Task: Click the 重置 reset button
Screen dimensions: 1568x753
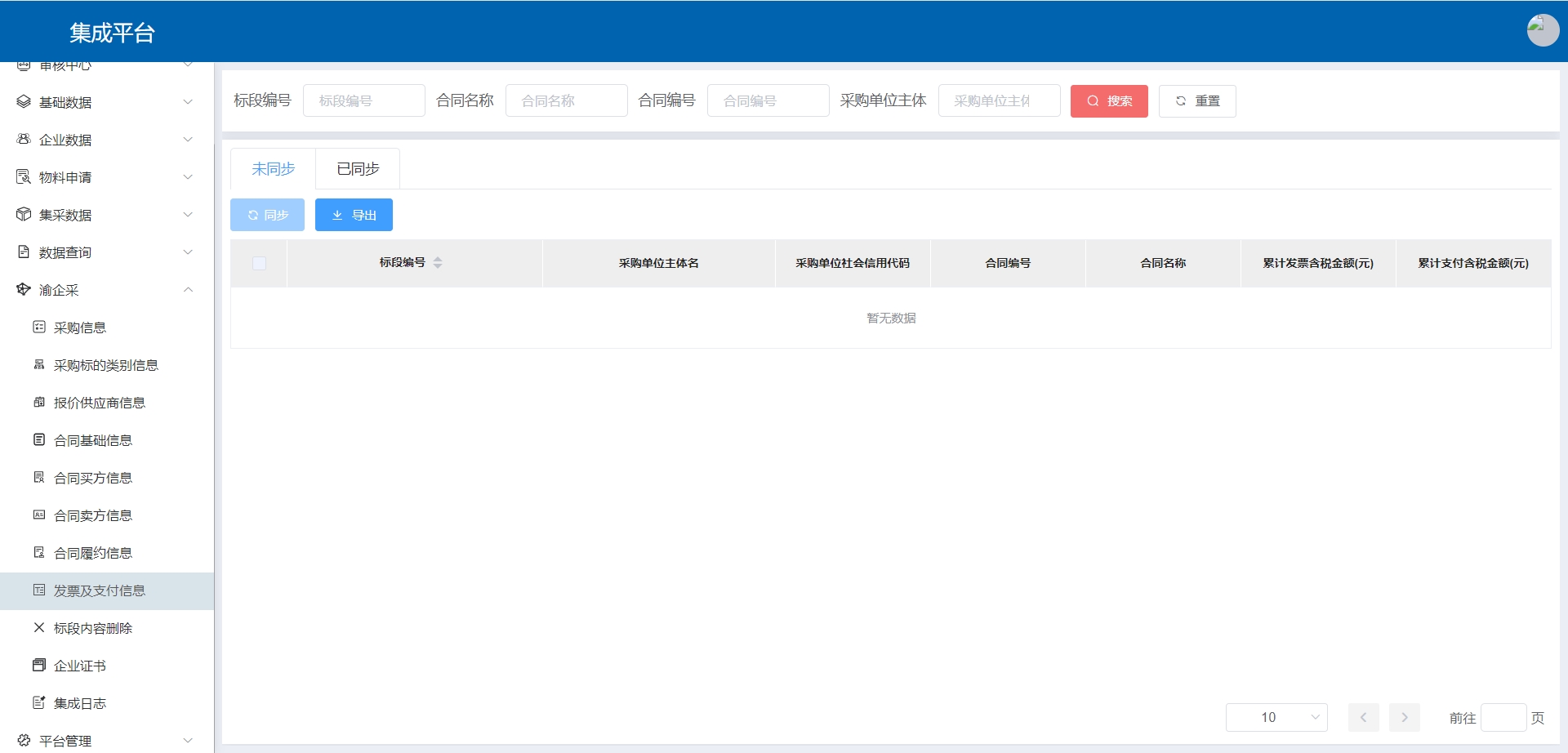Action: (1196, 101)
